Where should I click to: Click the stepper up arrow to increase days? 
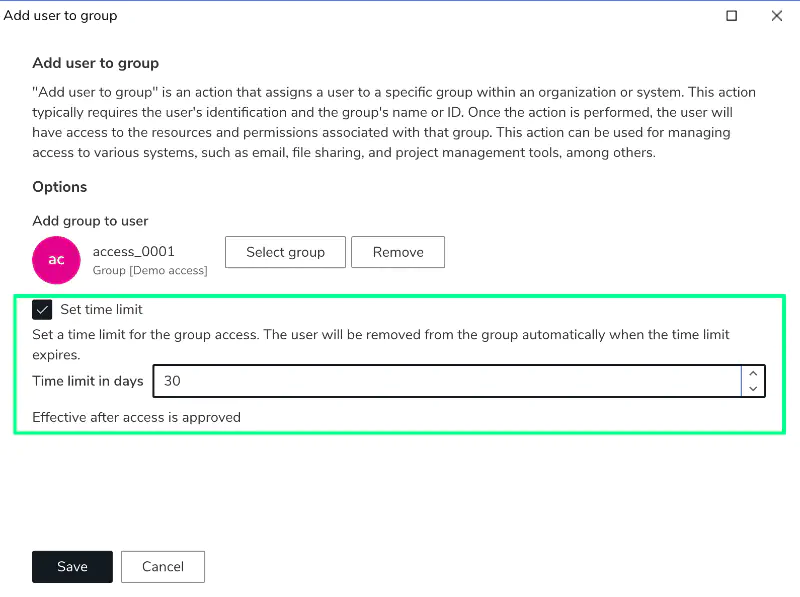[753, 374]
